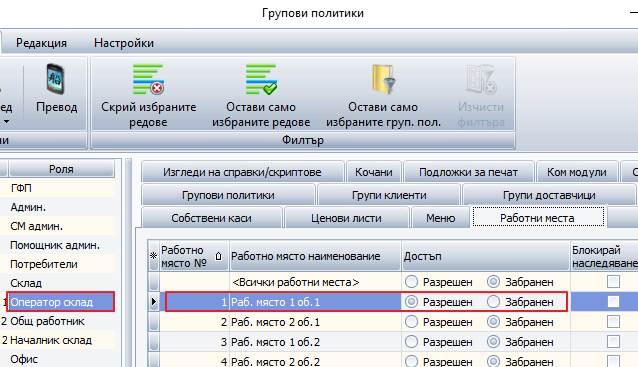The height and width of the screenshot is (367, 638).
Task: Click Блокирай наследяване column header
Action: tap(604, 256)
